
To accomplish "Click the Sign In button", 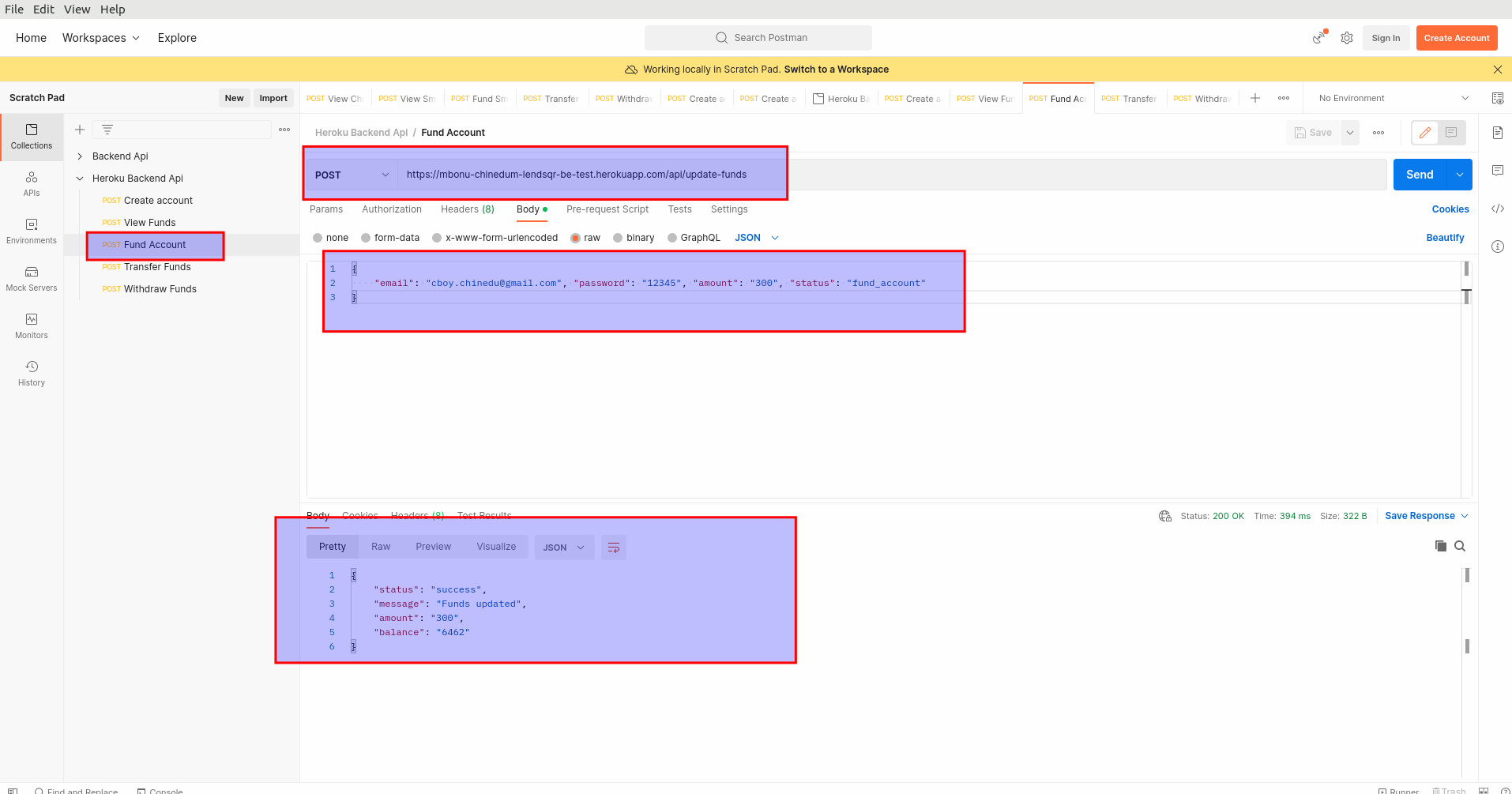I will click(1386, 38).
